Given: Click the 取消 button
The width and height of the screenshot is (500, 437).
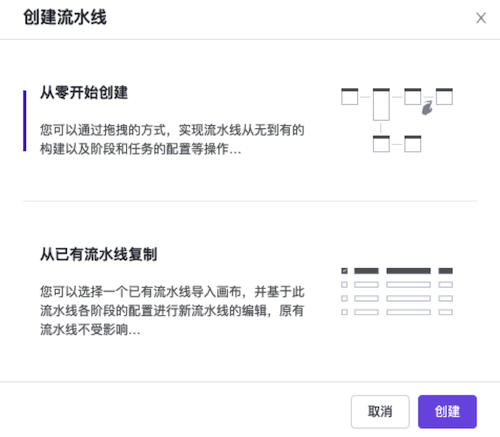Looking at the screenshot, I should pyautogui.click(x=380, y=411).
